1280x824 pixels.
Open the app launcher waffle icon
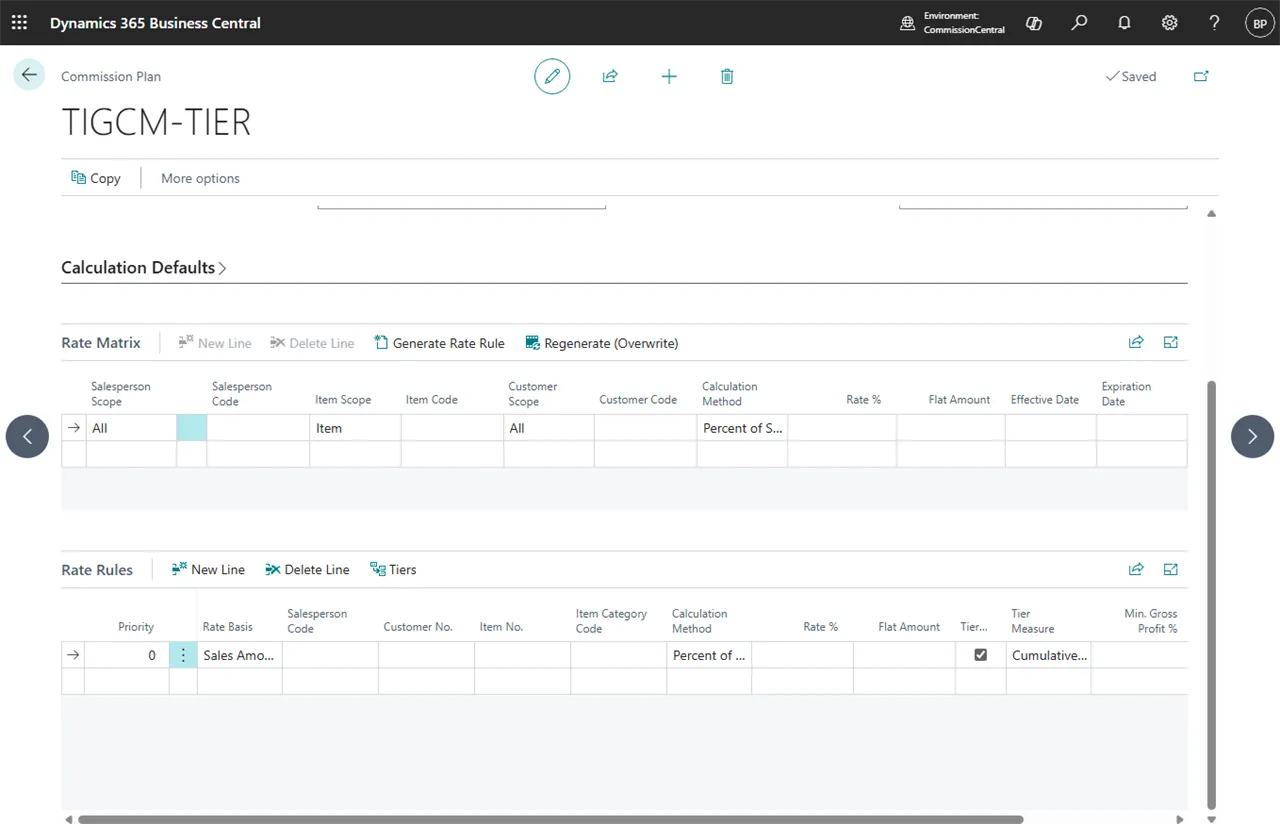click(19, 22)
